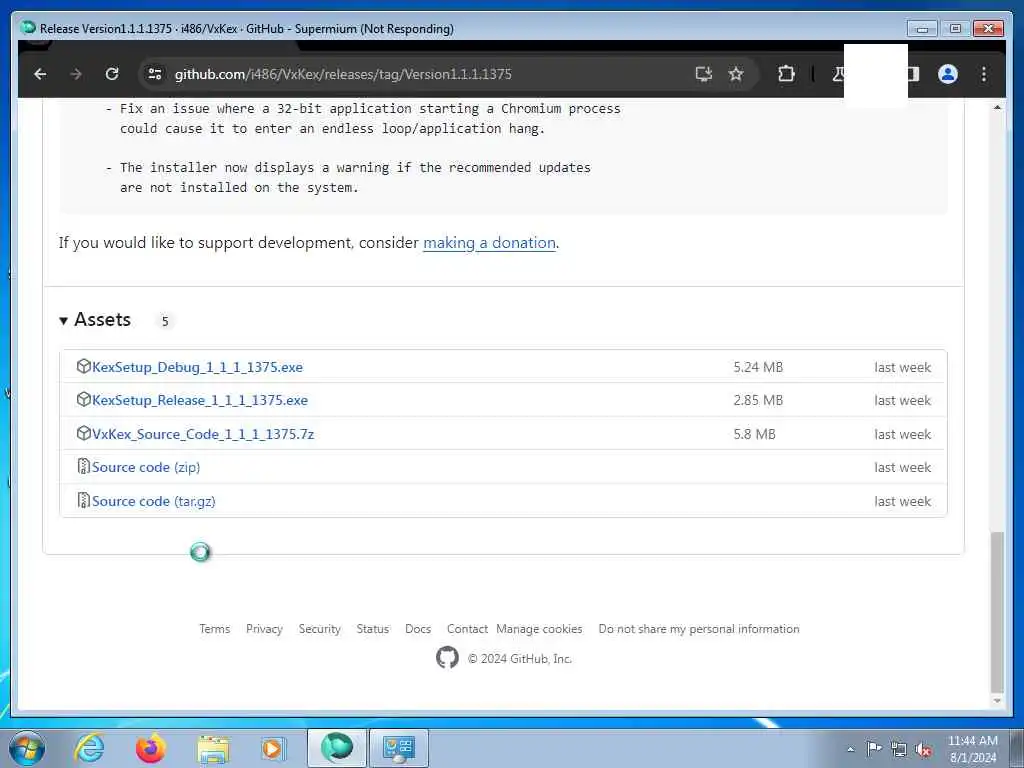Download VxKex_Source_Code_1_1_1_1375.7z
Screen dimensions: 1024x768
pos(203,434)
